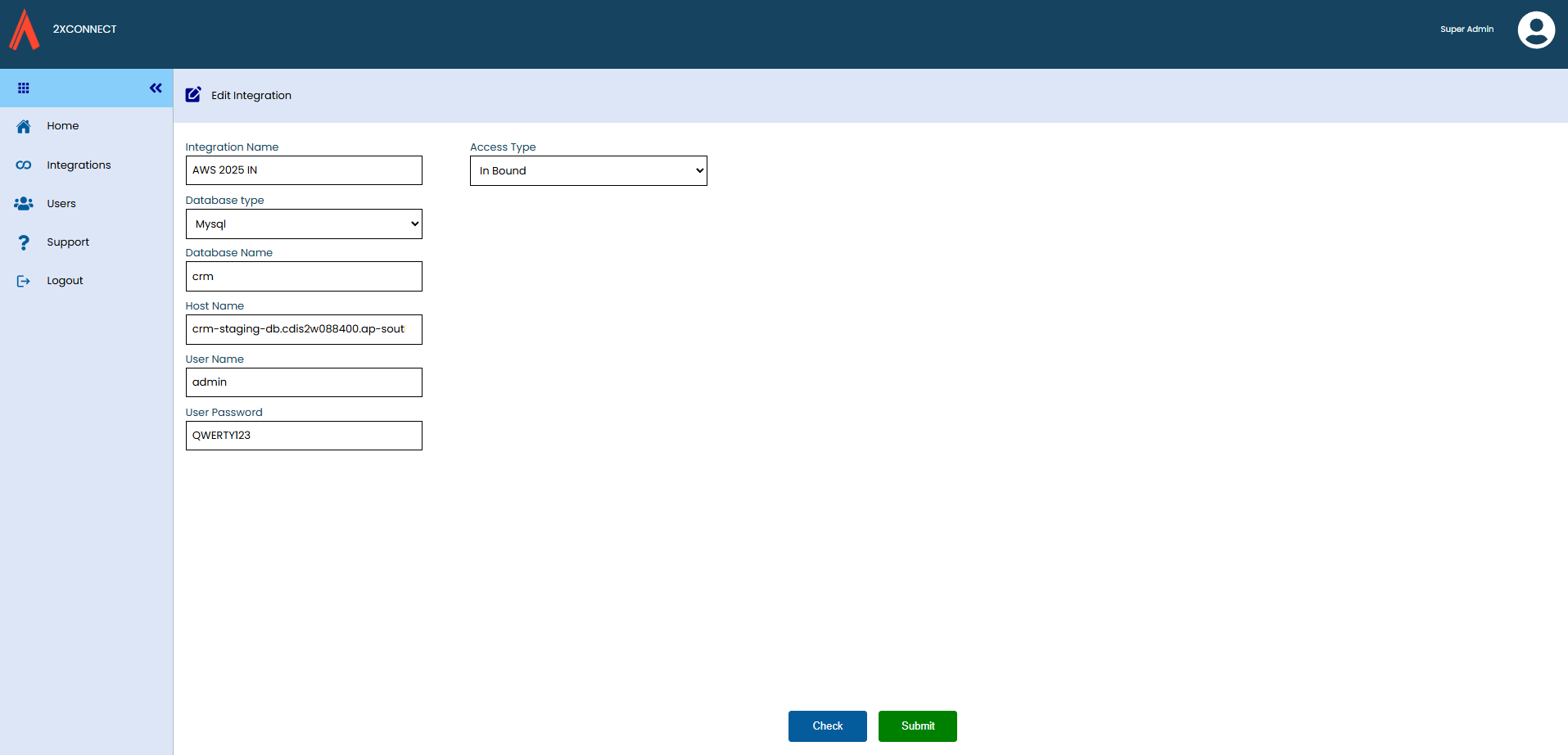Viewport: 1568px width, 755px height.
Task: Click the Logout arrow icon
Action: pos(24,281)
